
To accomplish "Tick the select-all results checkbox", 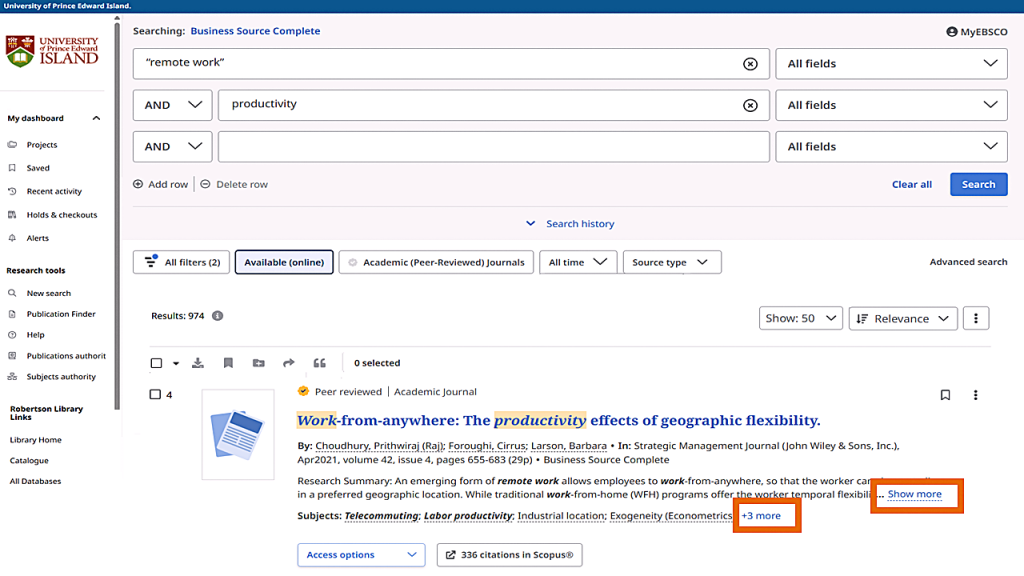I will (x=155, y=363).
